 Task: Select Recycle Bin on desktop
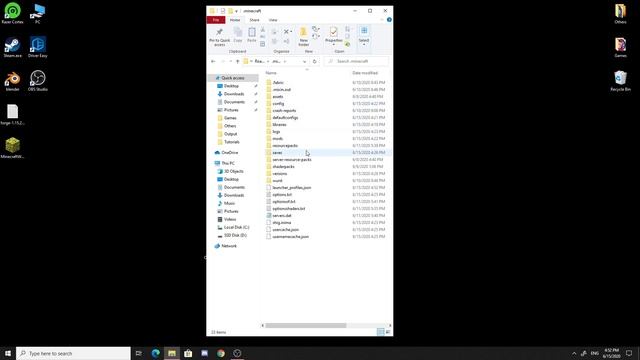[x=620, y=81]
